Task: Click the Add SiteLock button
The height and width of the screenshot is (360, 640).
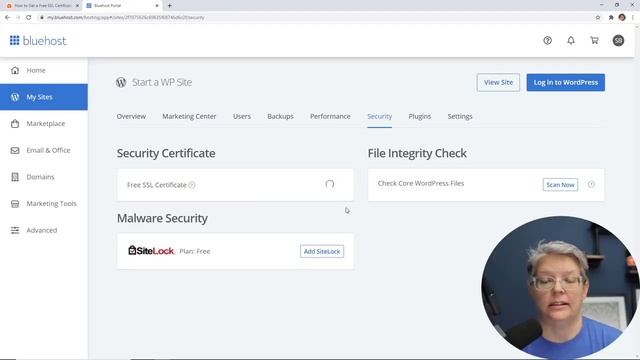Action: pyautogui.click(x=322, y=251)
